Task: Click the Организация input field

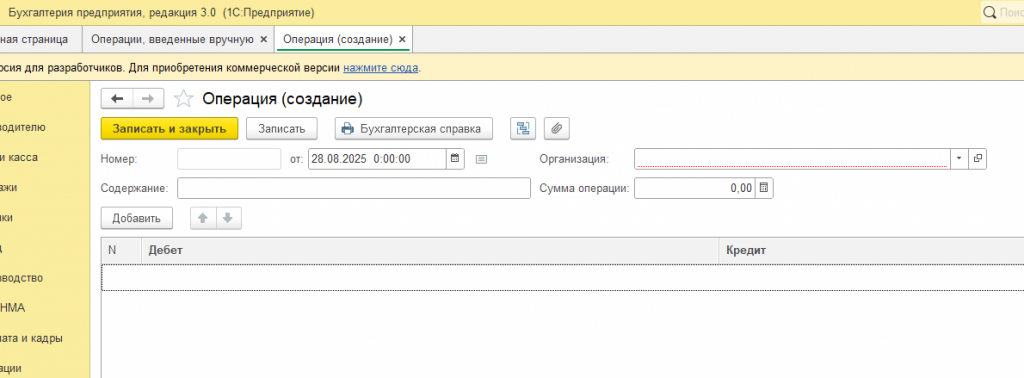Action: [x=792, y=159]
